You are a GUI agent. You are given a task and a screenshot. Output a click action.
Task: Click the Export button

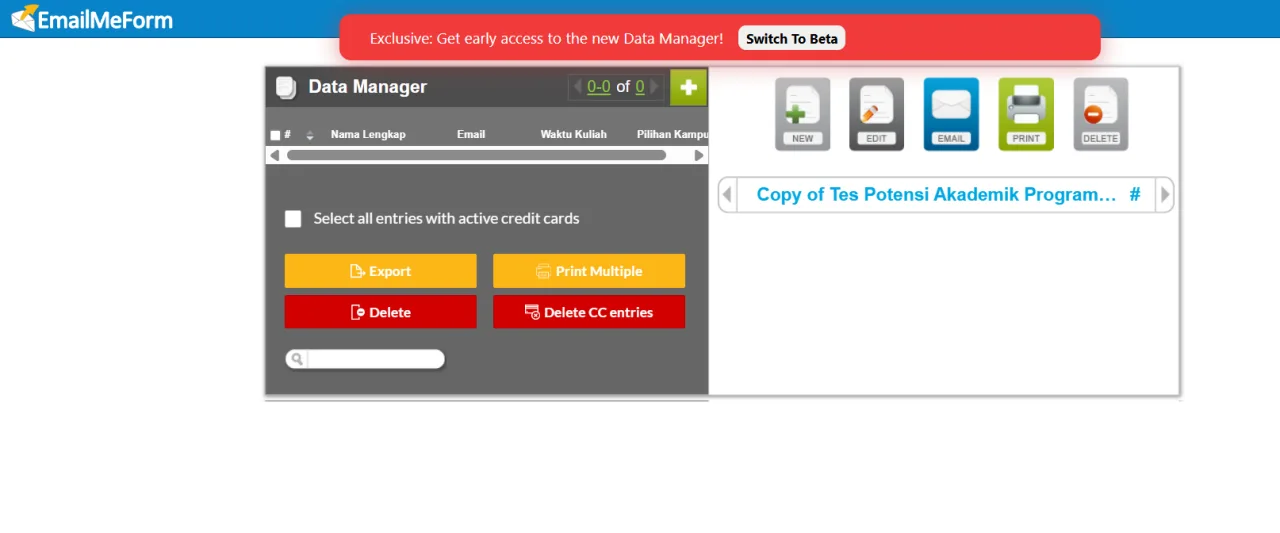click(381, 271)
